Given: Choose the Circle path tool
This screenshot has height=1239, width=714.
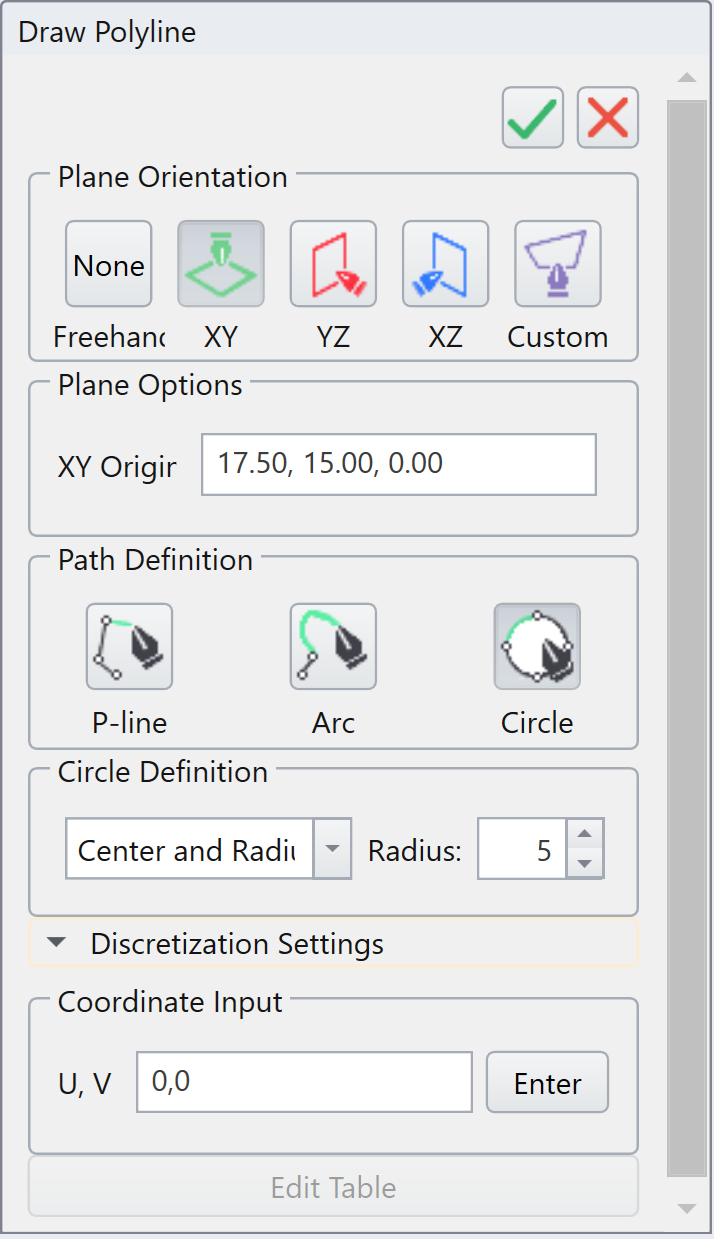Looking at the screenshot, I should coord(537,647).
